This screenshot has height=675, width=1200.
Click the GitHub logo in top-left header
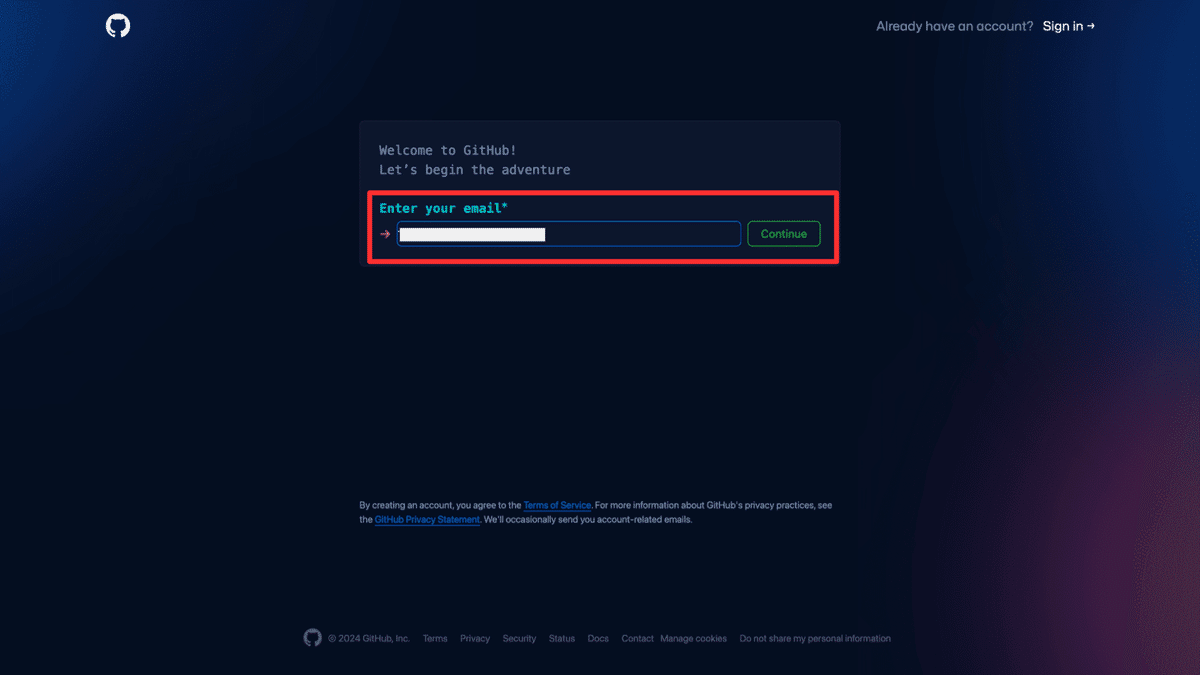tap(118, 26)
